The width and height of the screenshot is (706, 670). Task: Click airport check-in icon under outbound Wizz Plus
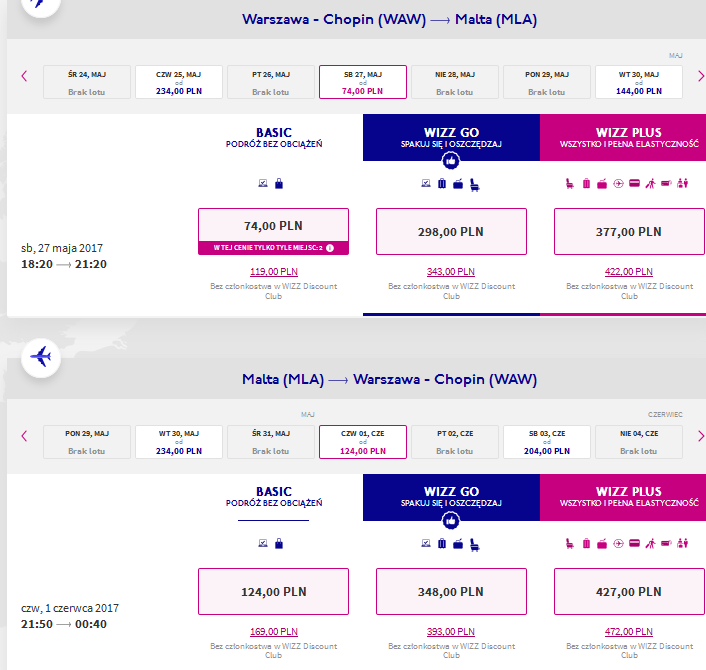(666, 183)
